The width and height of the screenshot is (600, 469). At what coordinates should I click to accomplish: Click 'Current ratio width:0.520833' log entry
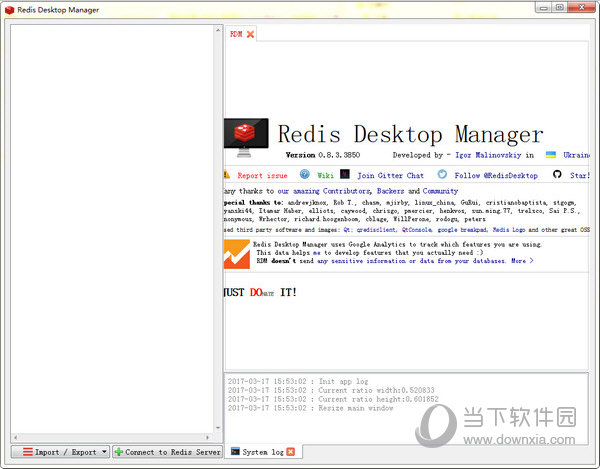click(x=331, y=390)
